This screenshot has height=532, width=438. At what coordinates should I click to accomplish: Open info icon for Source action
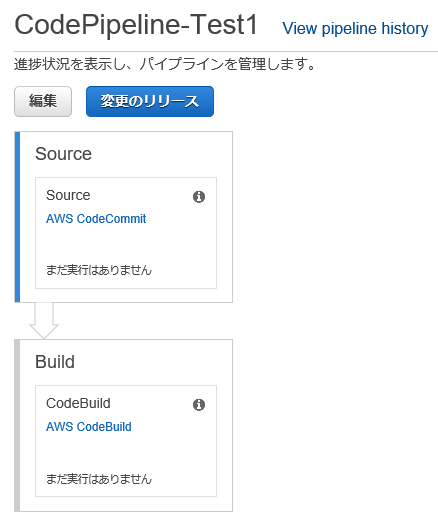199,197
